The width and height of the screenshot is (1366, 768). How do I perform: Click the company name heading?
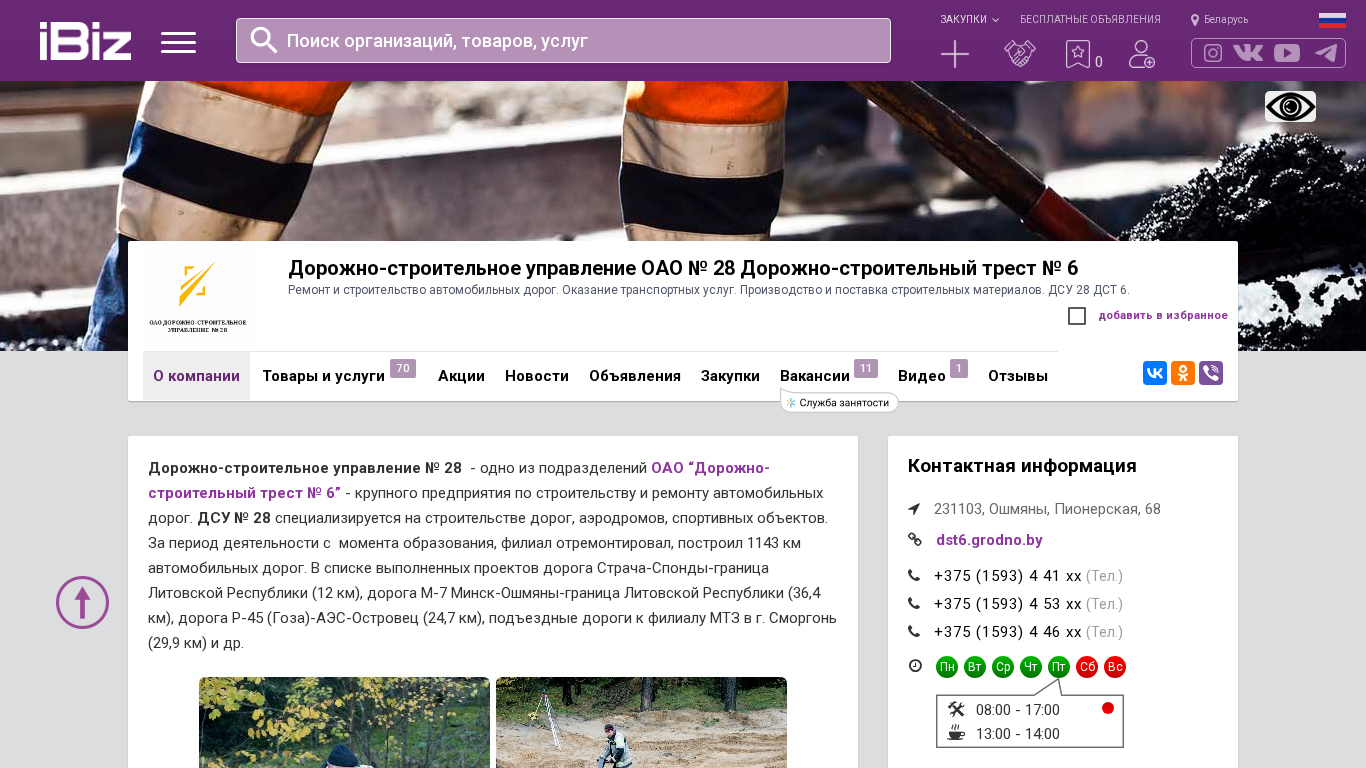[x=683, y=268]
